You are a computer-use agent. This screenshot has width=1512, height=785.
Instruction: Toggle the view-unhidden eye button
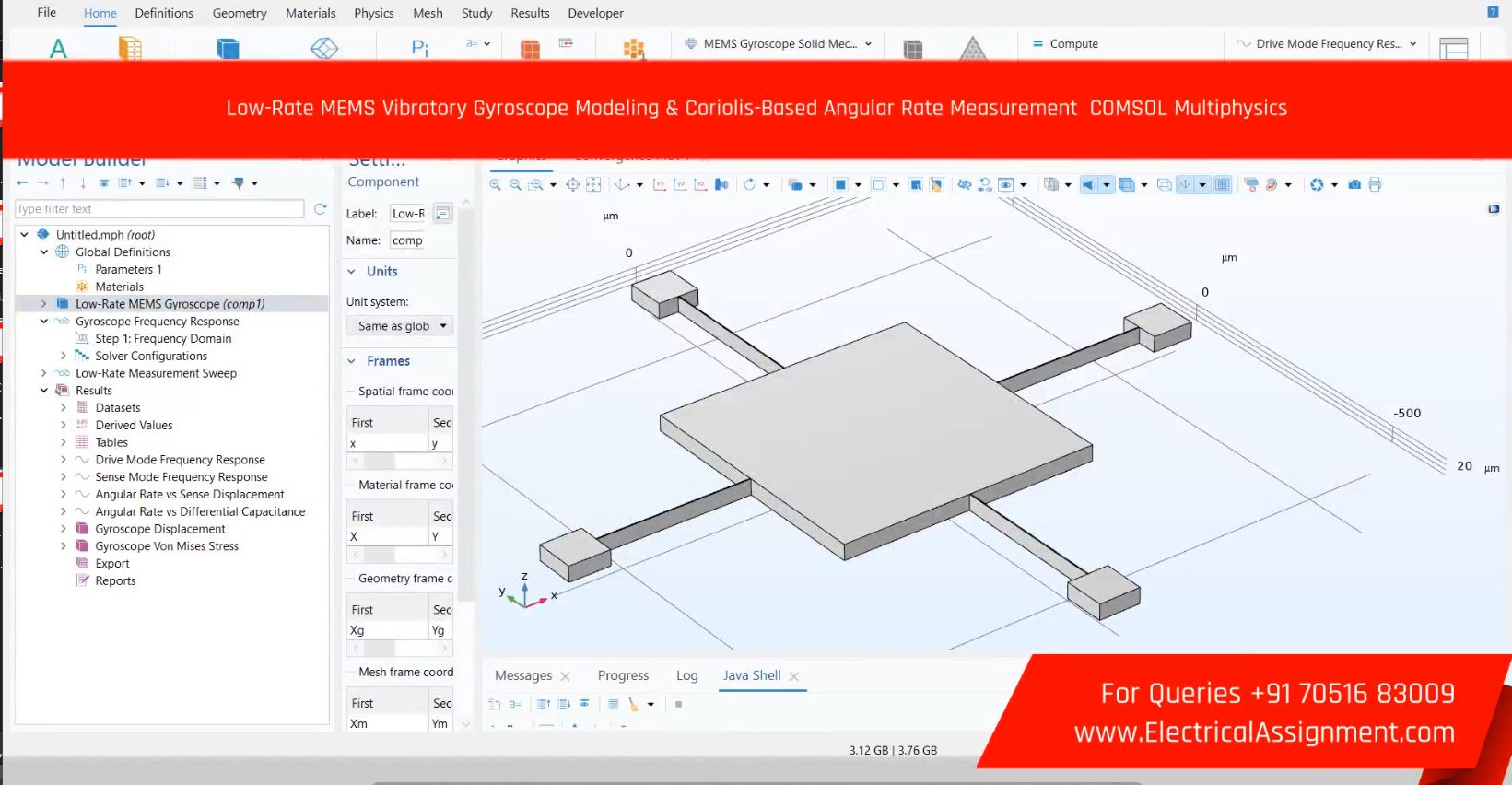click(1005, 184)
